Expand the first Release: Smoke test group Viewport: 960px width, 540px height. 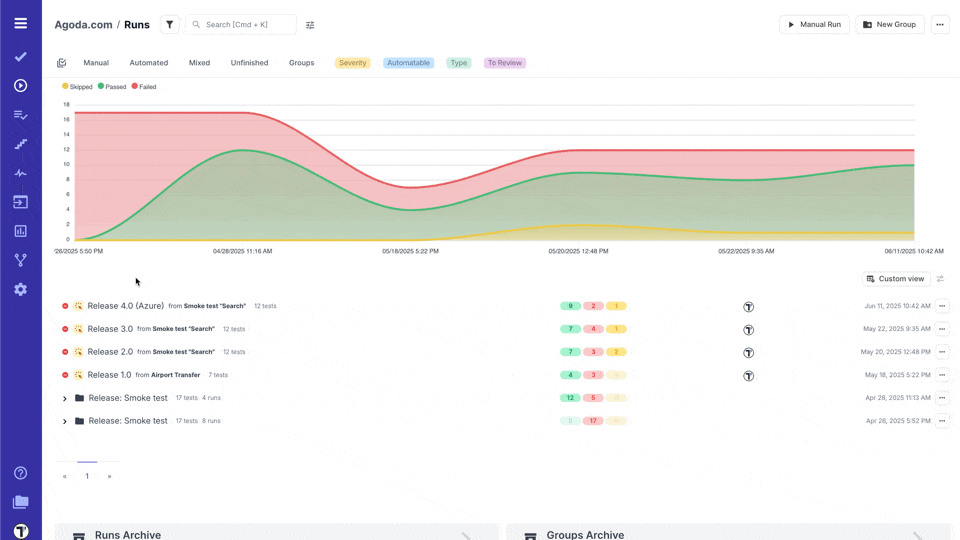65,398
